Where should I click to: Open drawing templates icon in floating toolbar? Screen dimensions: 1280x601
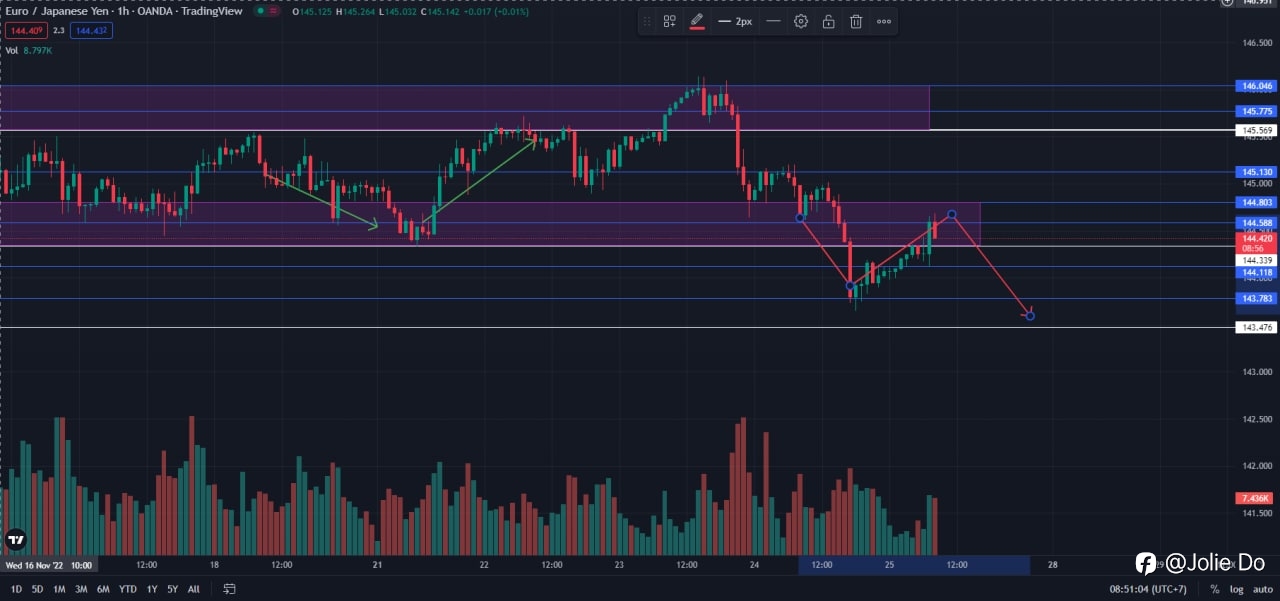[x=670, y=21]
